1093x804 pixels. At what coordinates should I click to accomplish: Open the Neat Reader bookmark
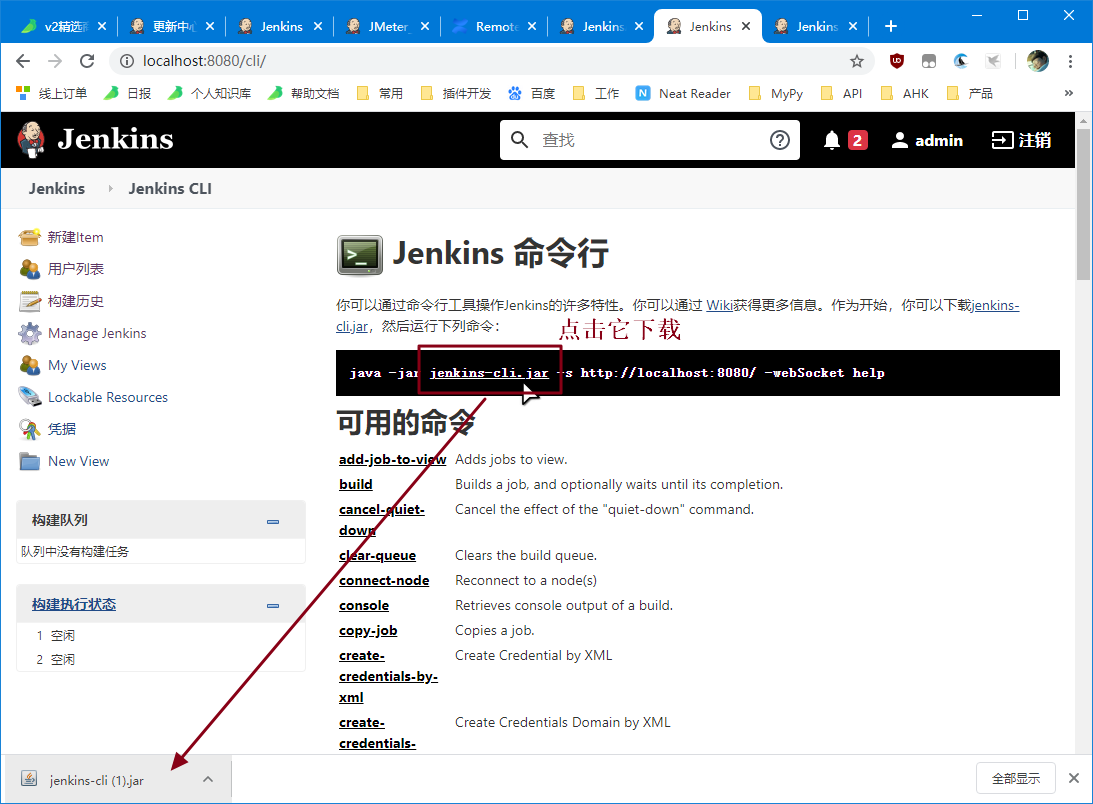click(x=683, y=93)
